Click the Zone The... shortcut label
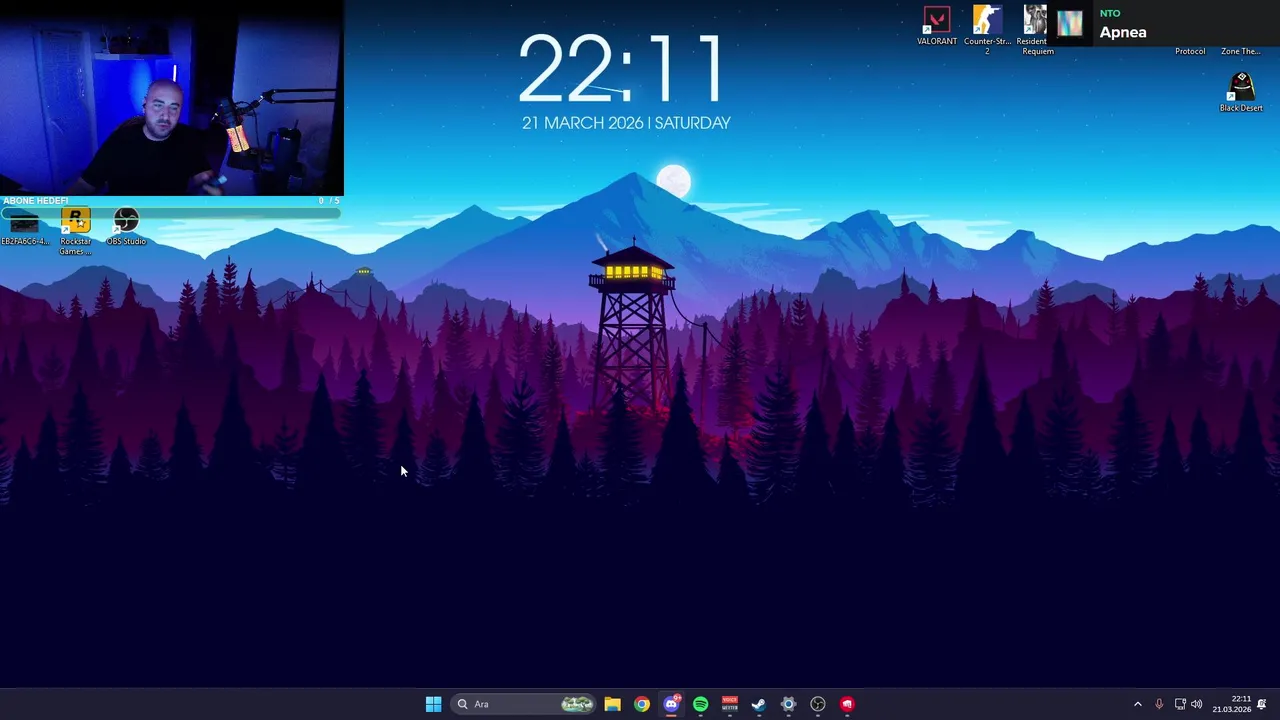 (x=1240, y=51)
